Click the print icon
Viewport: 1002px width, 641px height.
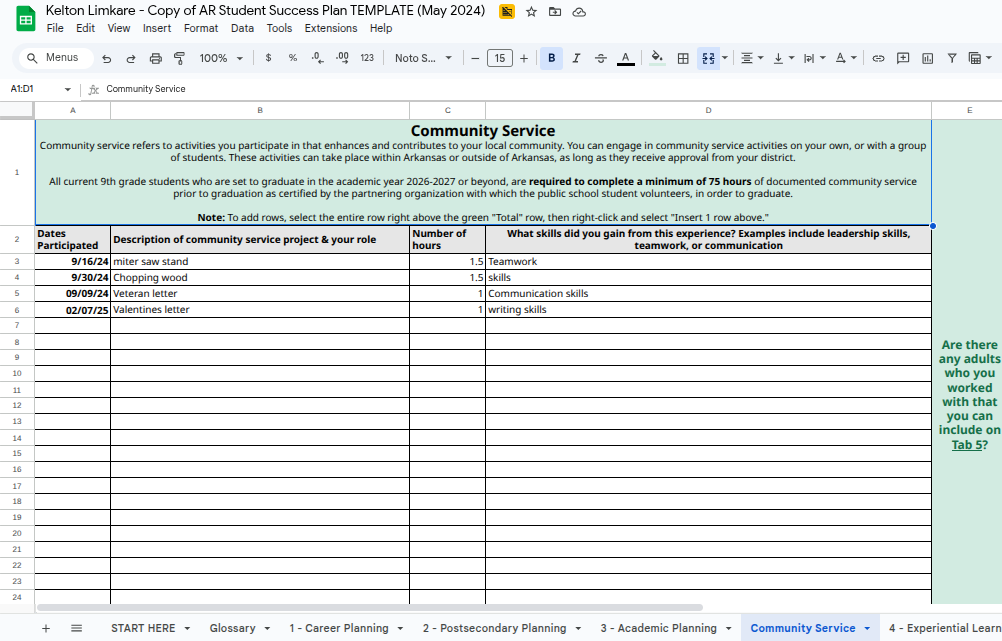pos(155,58)
